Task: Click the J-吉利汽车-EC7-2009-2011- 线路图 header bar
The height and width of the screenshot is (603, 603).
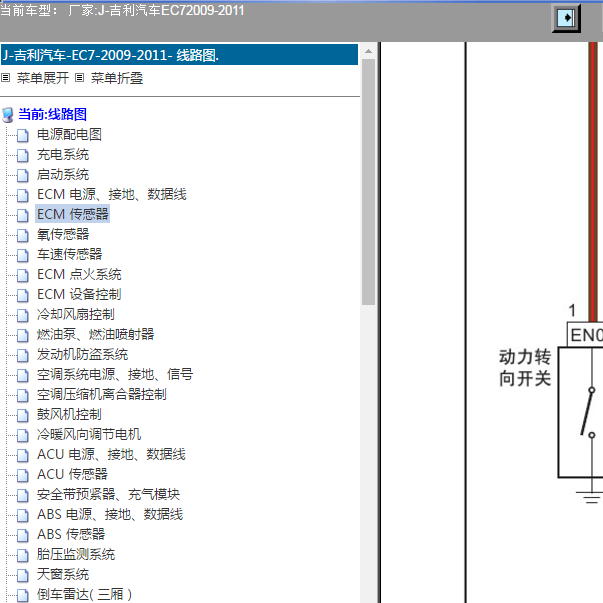Action: pyautogui.click(x=179, y=55)
